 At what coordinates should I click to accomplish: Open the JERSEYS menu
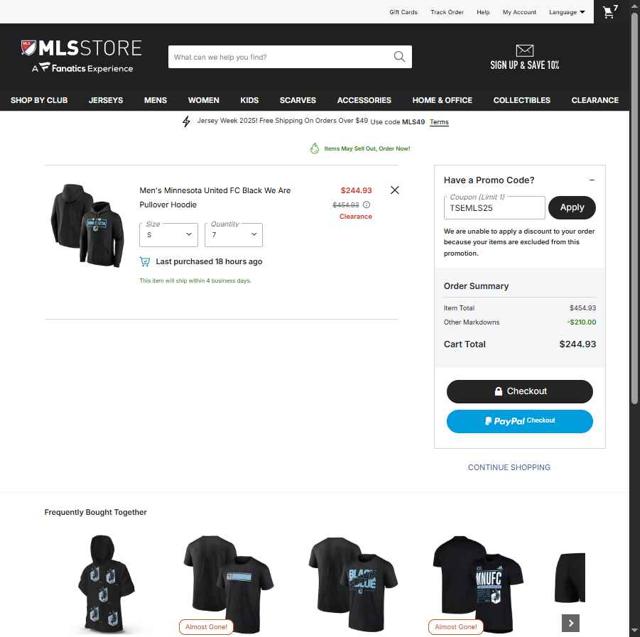(x=106, y=100)
